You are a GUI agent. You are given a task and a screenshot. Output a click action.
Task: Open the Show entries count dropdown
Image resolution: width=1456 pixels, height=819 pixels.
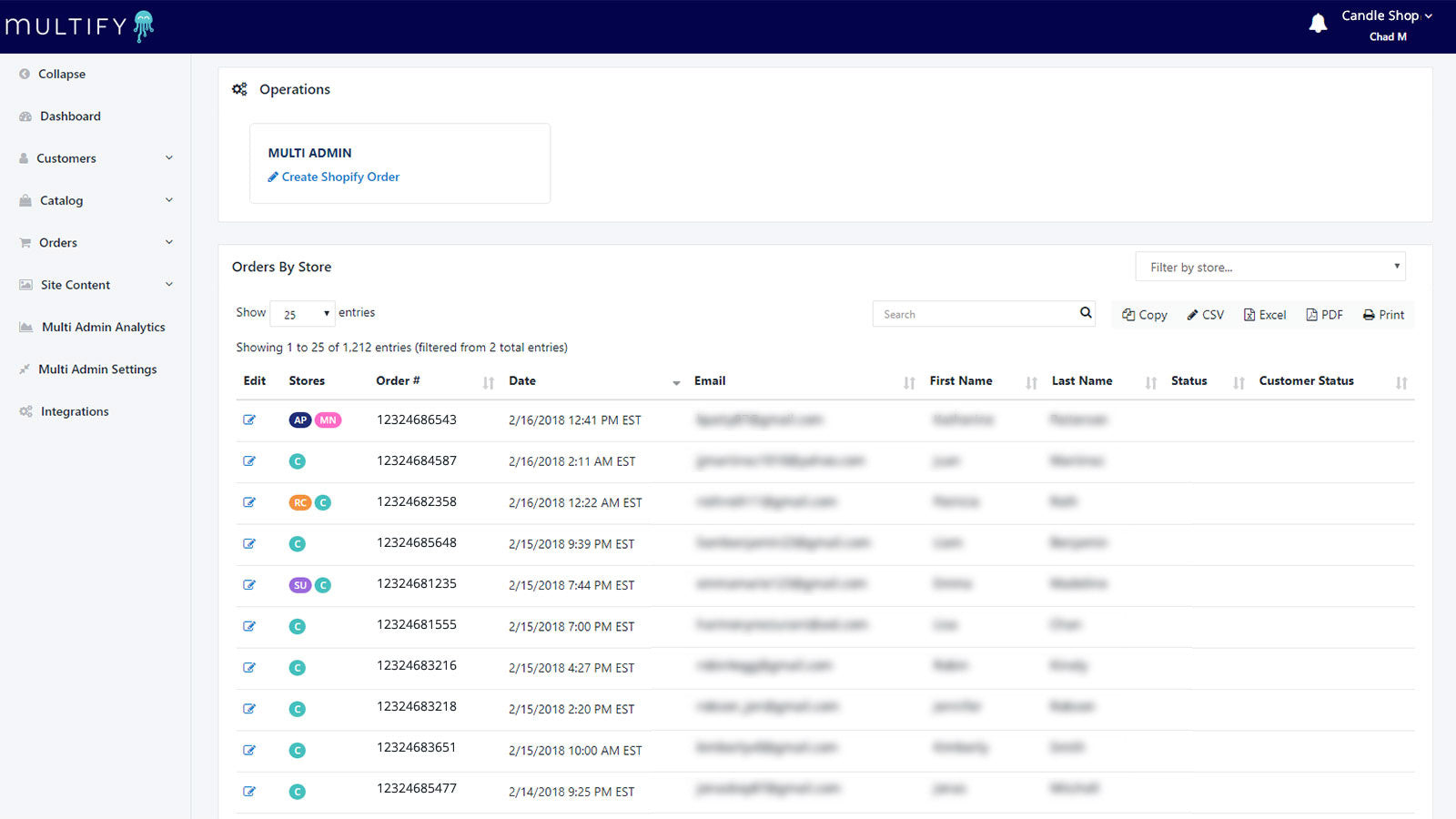tap(302, 313)
